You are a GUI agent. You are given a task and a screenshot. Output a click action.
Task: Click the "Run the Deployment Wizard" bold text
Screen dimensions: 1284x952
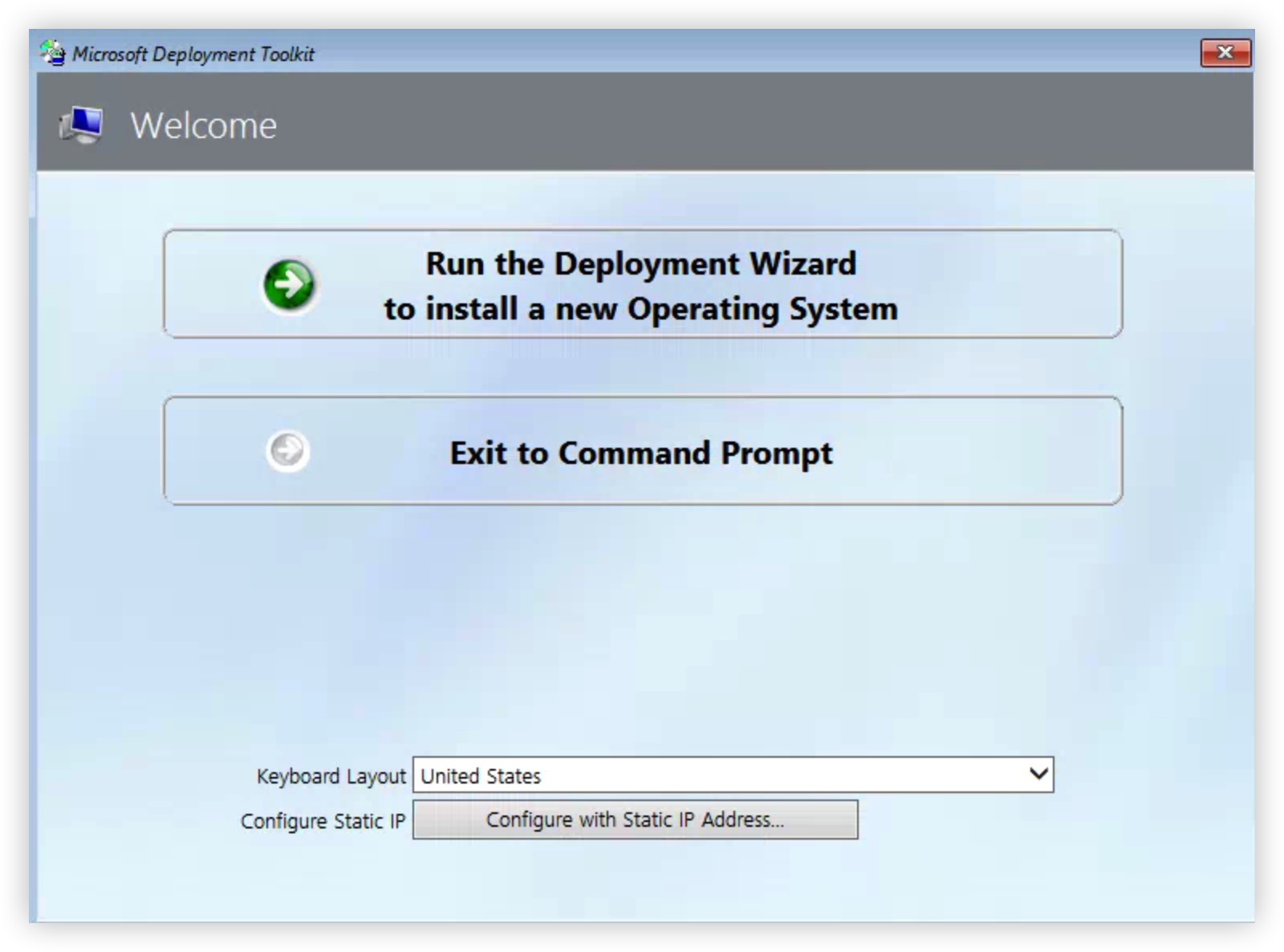640,263
